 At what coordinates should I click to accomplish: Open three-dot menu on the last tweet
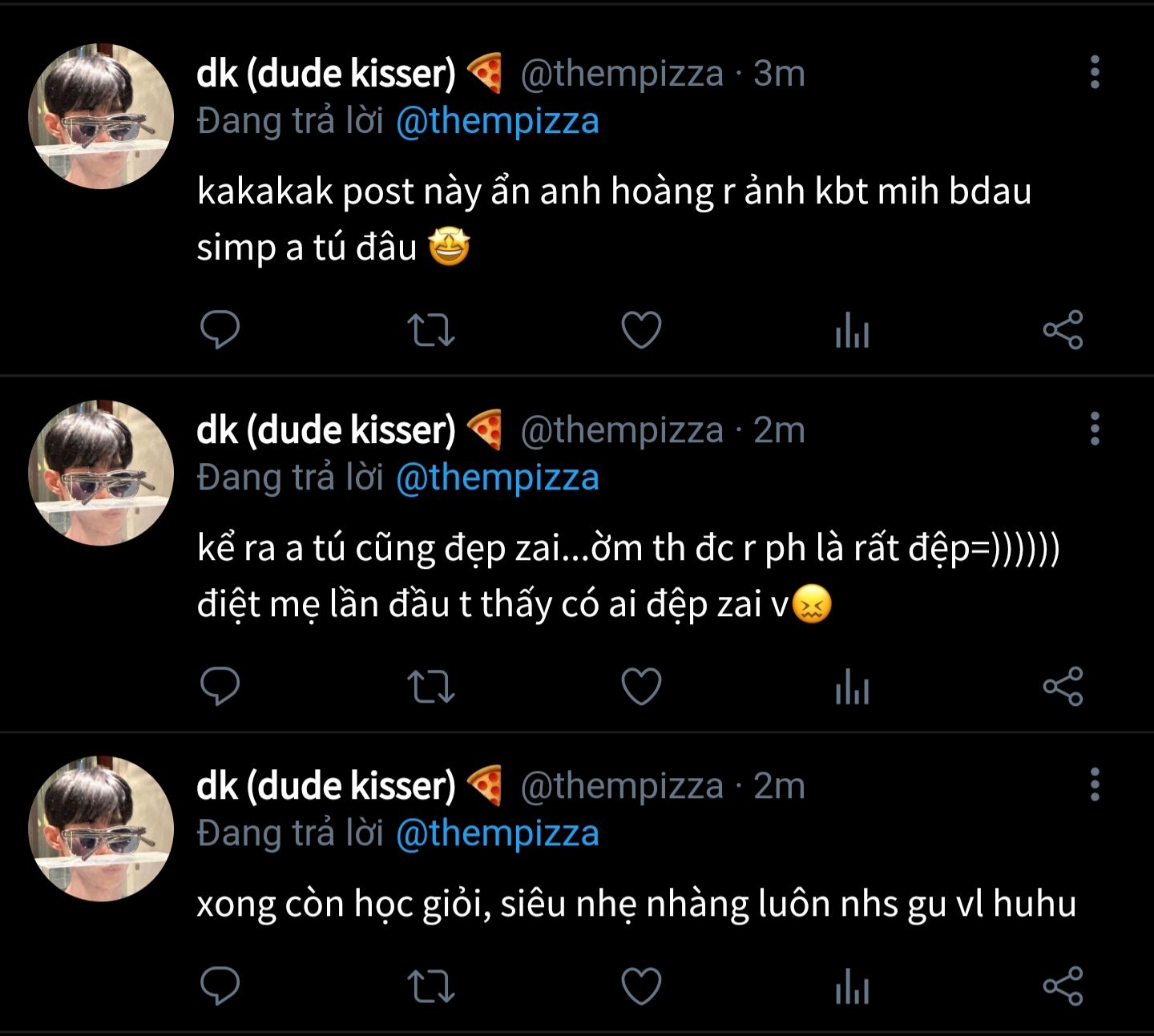pos(1095,785)
